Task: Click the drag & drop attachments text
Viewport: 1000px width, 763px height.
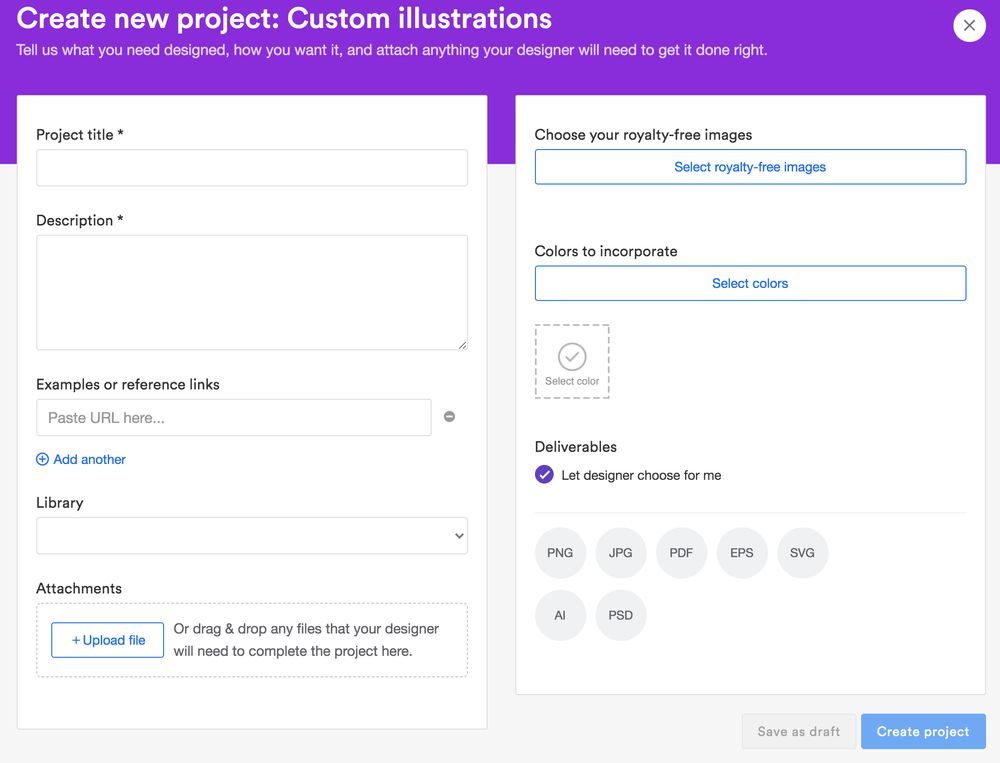Action: [x=306, y=640]
